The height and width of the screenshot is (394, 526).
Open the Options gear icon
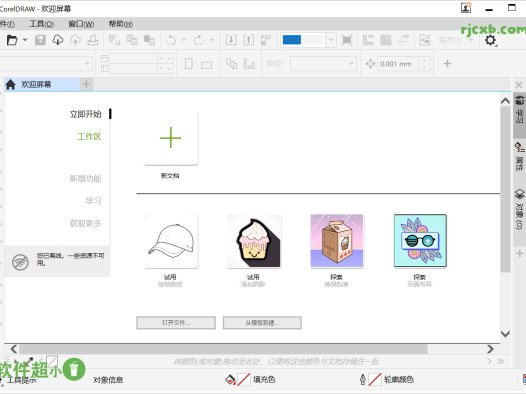point(490,41)
